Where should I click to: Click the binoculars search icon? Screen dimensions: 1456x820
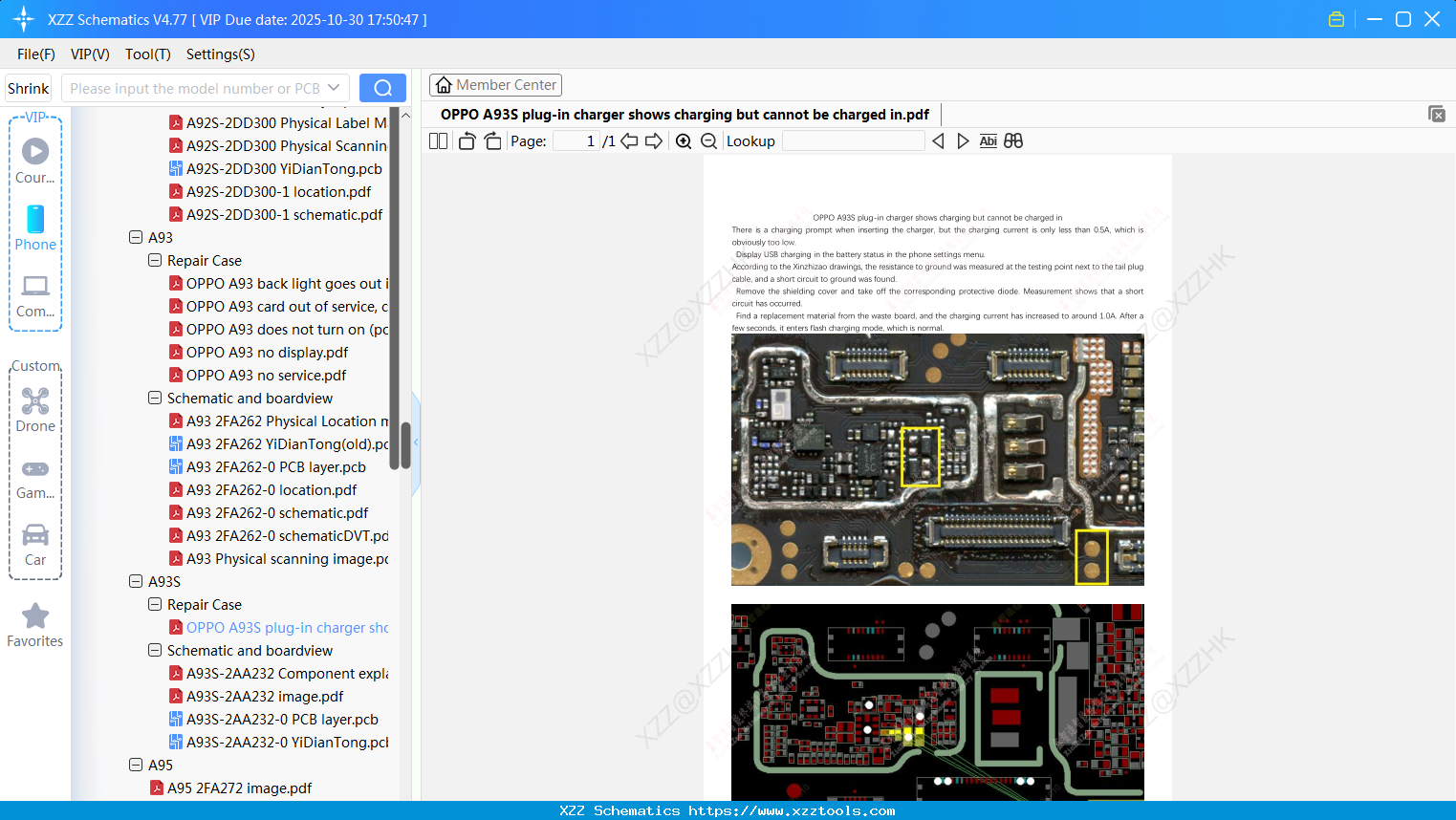(1013, 140)
